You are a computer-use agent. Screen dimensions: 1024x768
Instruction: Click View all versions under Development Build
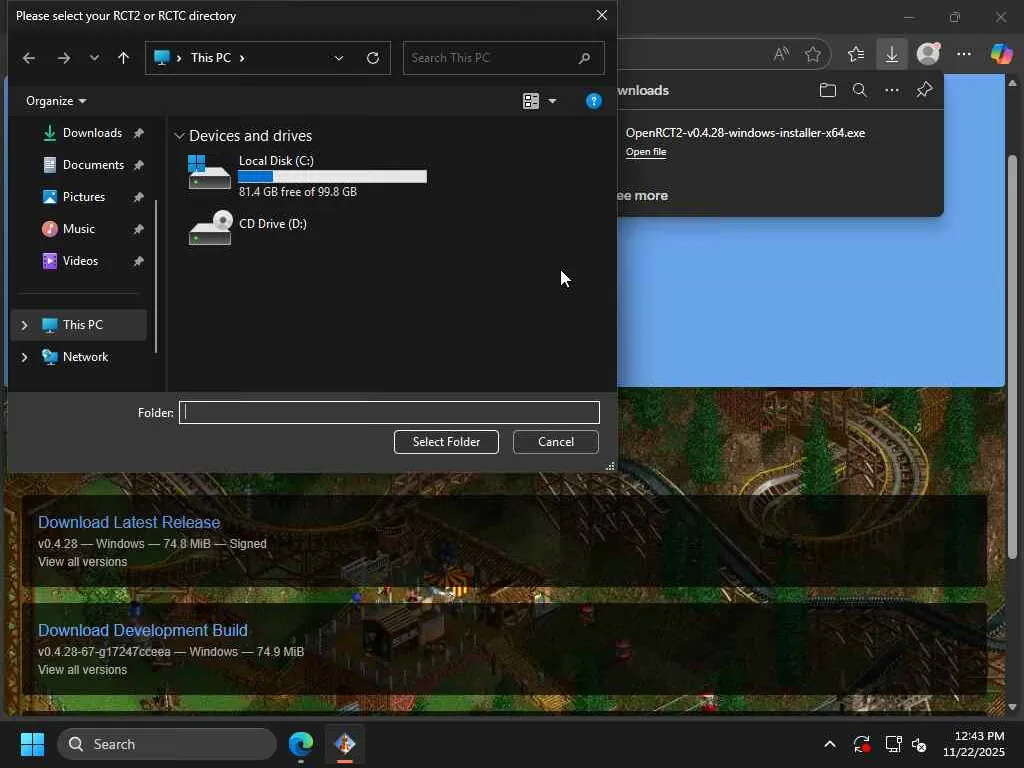pyautogui.click(x=82, y=670)
